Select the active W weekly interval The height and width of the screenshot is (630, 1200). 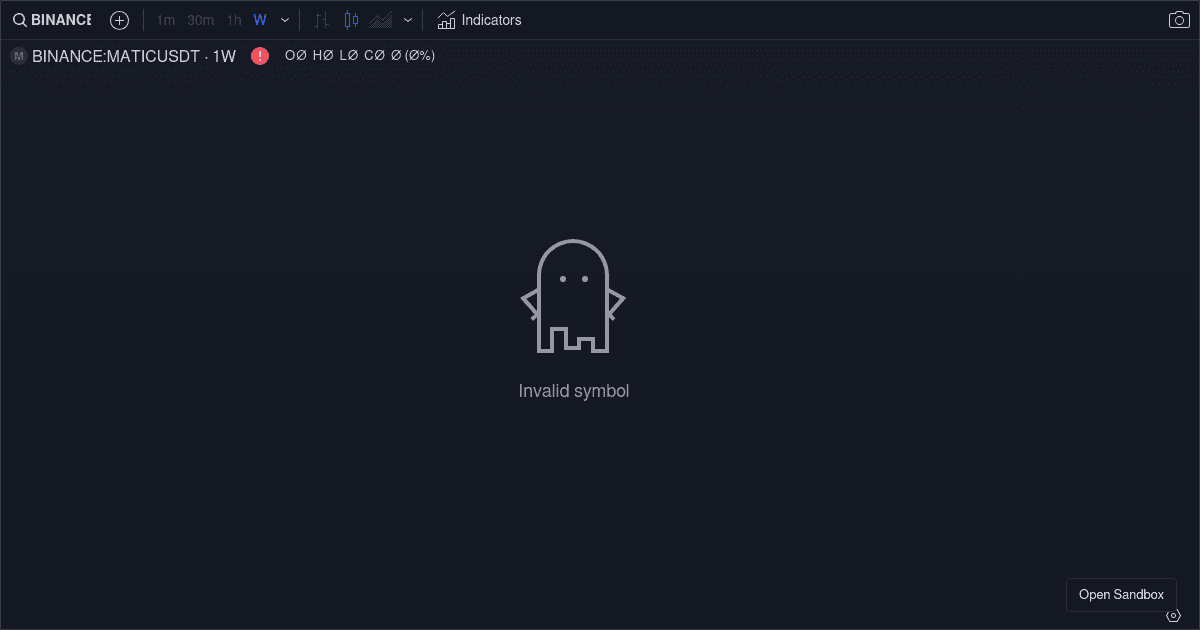[260, 19]
